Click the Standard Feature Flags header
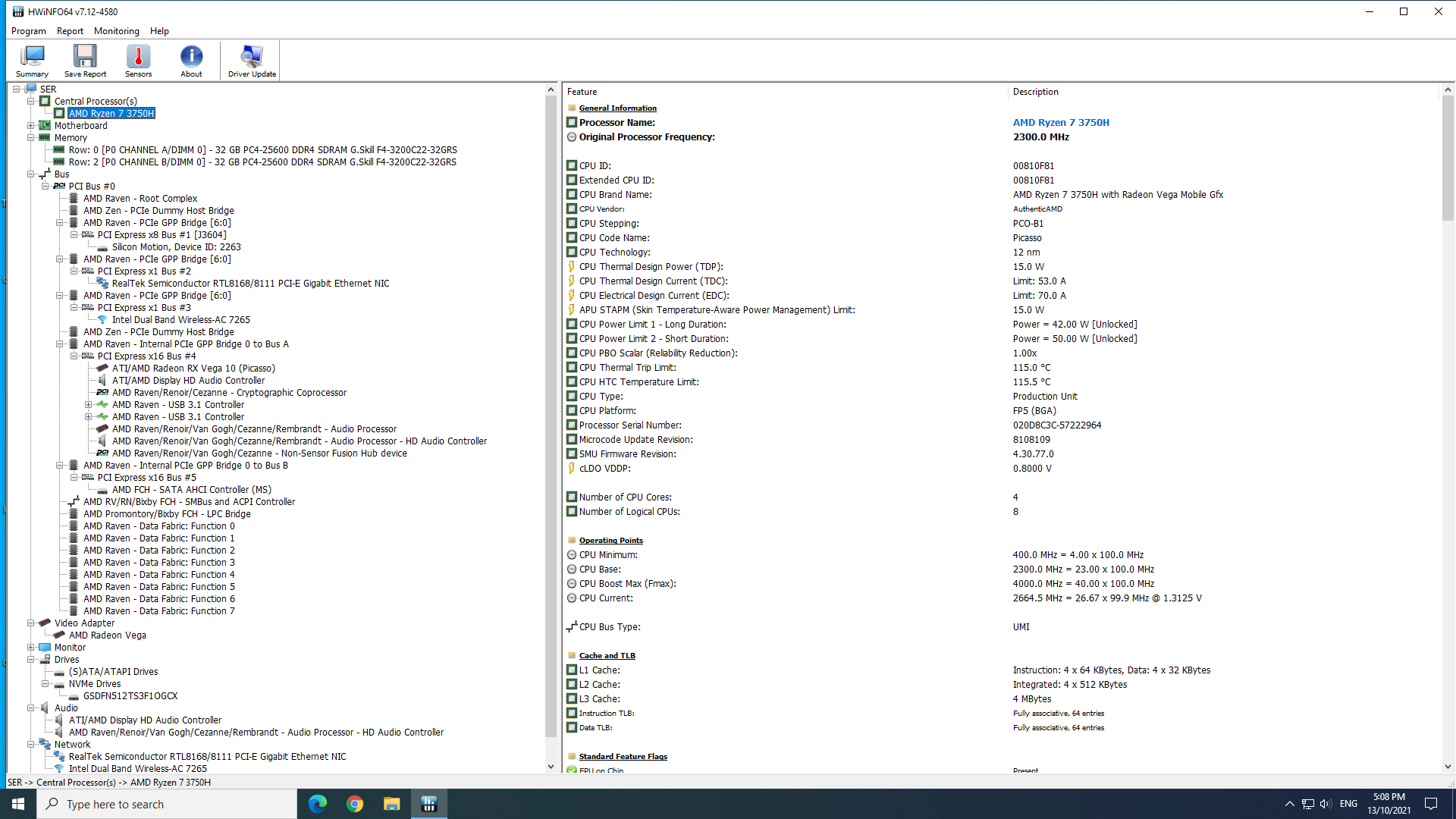Image resolution: width=1456 pixels, height=819 pixels. [623, 757]
